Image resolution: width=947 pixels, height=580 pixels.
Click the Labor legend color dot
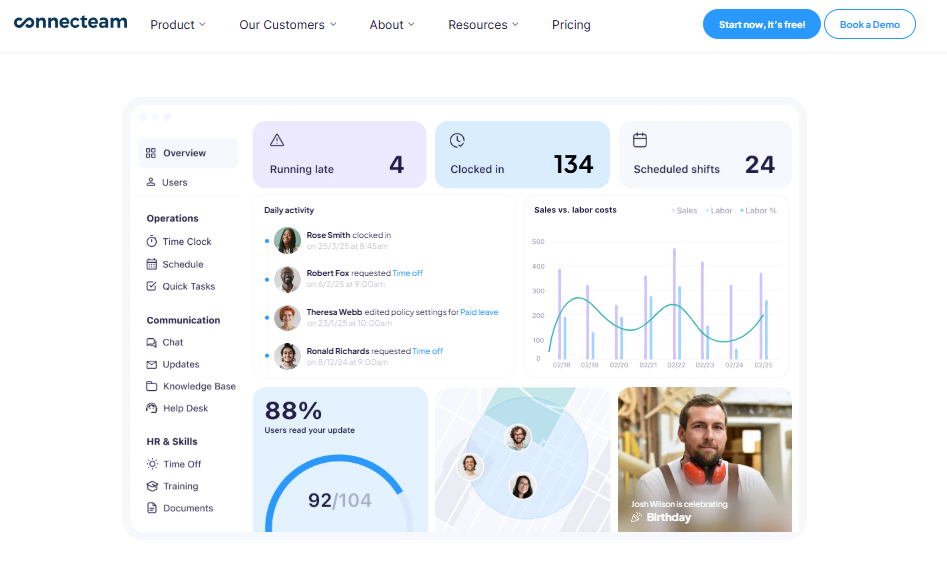tap(707, 211)
